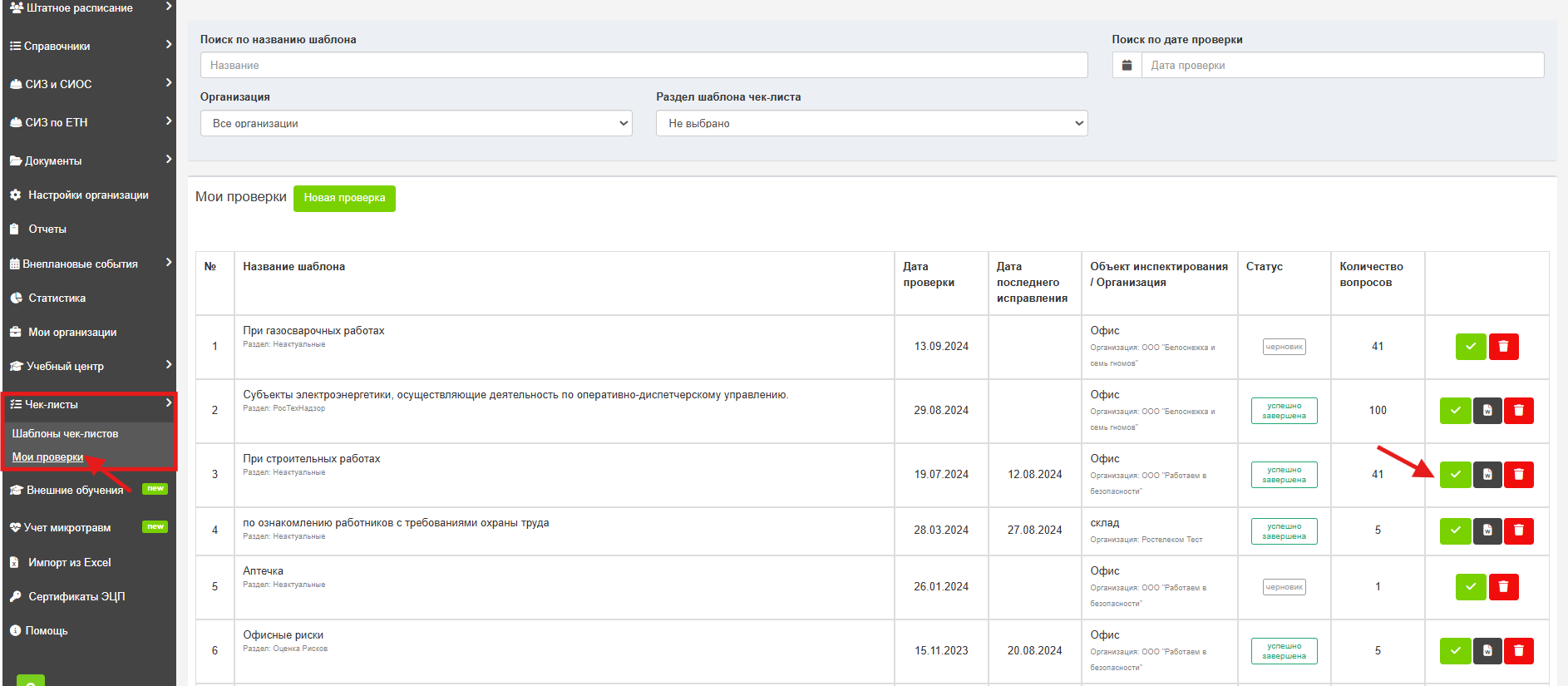
Task: Click last correction date '12.08.2024'
Action: point(1034,475)
